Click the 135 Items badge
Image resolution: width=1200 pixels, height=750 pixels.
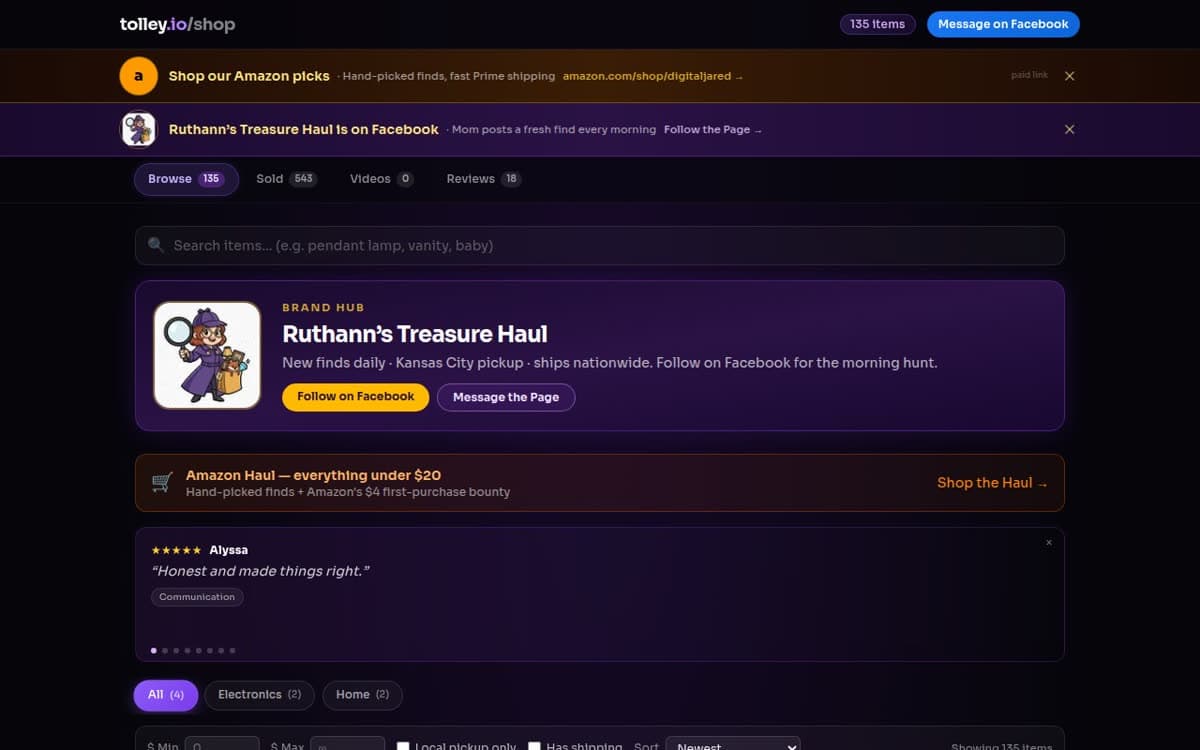pyautogui.click(x=877, y=24)
